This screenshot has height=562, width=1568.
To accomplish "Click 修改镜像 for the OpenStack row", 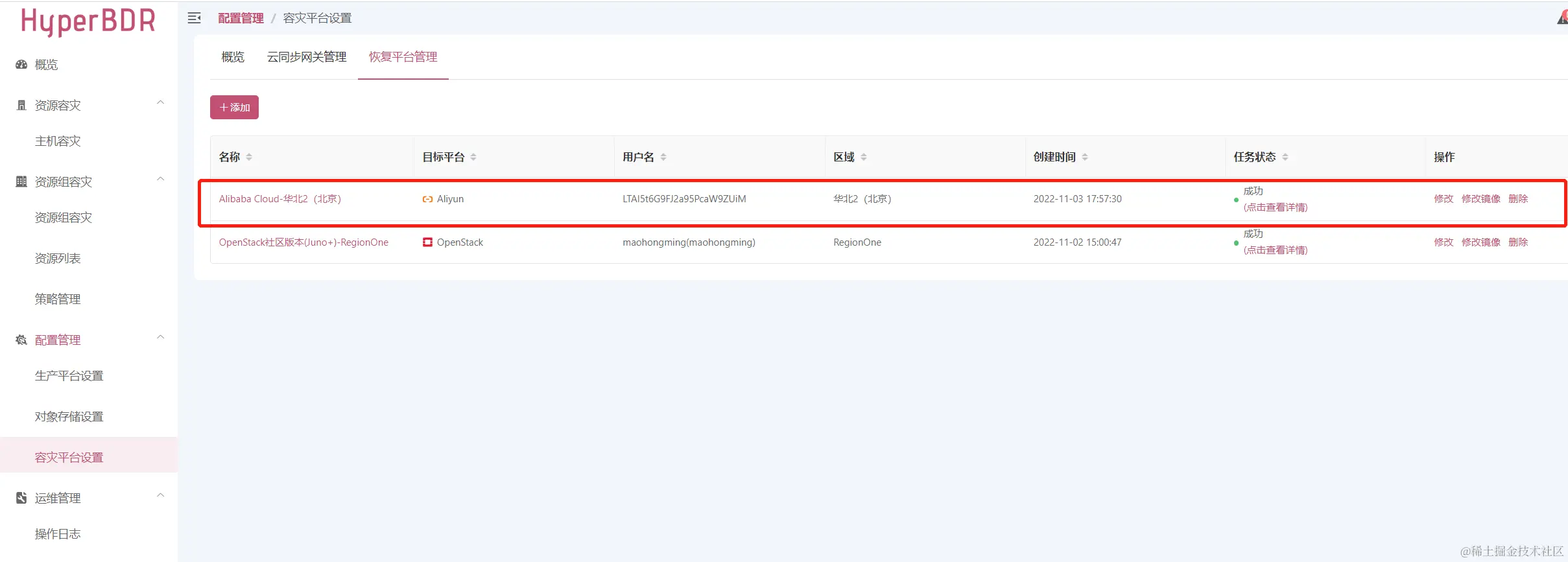I will point(1481,242).
